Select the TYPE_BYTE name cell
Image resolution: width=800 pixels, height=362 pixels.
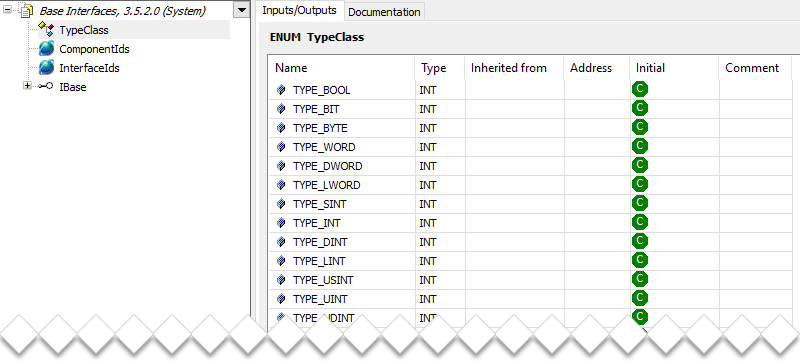pos(341,128)
